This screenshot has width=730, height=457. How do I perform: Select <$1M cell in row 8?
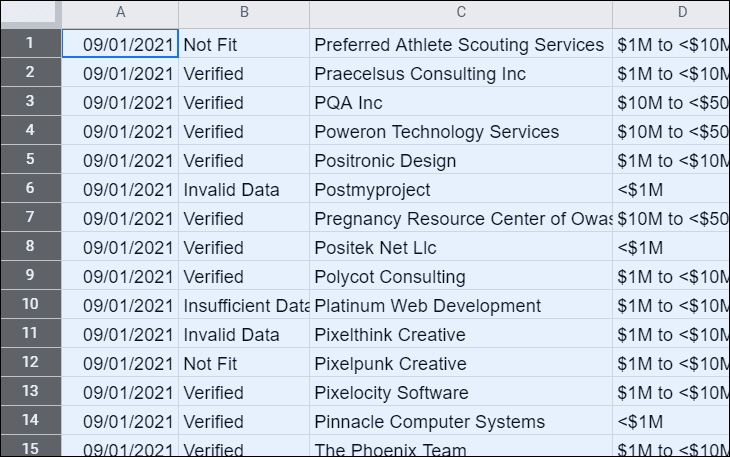coord(671,247)
